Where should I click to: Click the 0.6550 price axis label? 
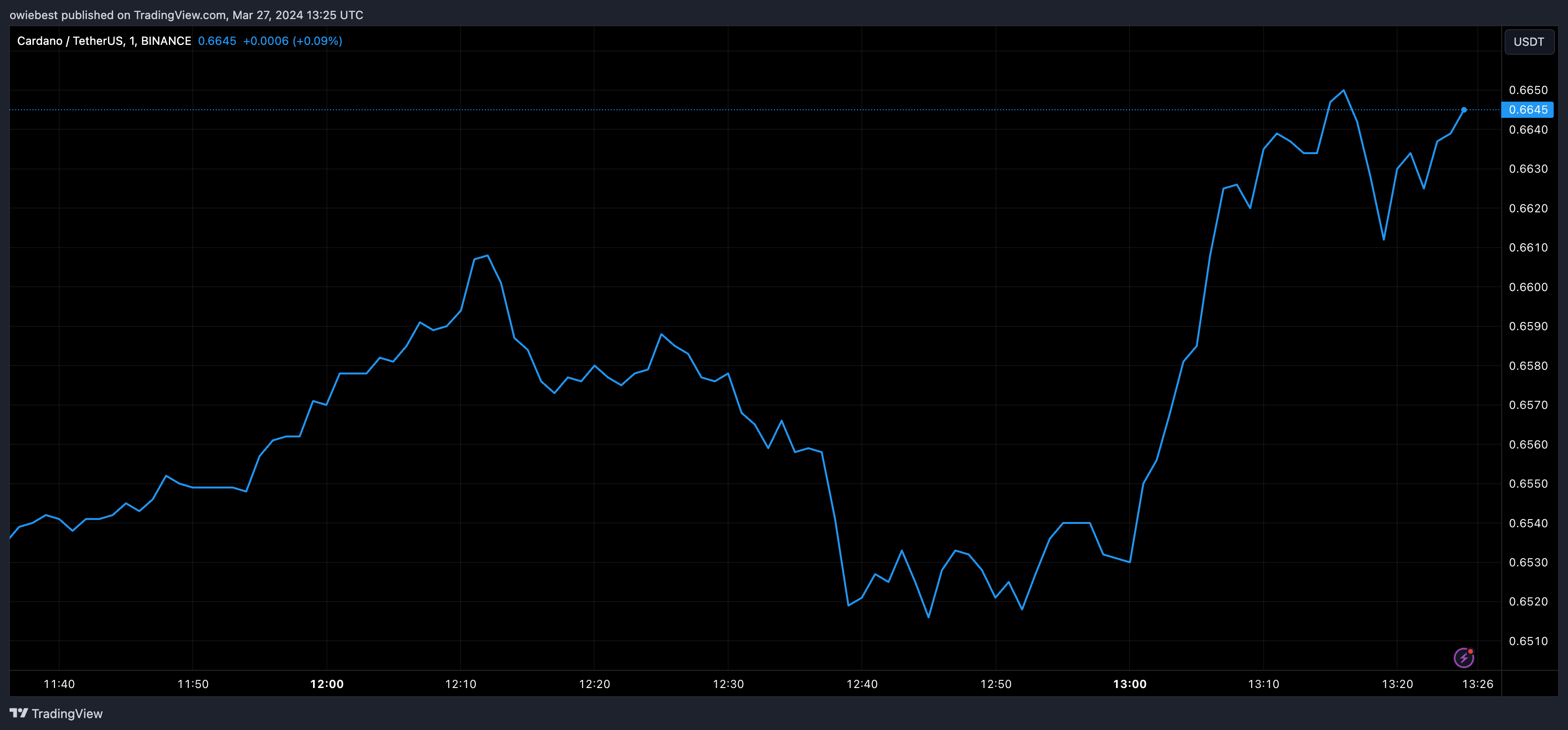click(1528, 483)
